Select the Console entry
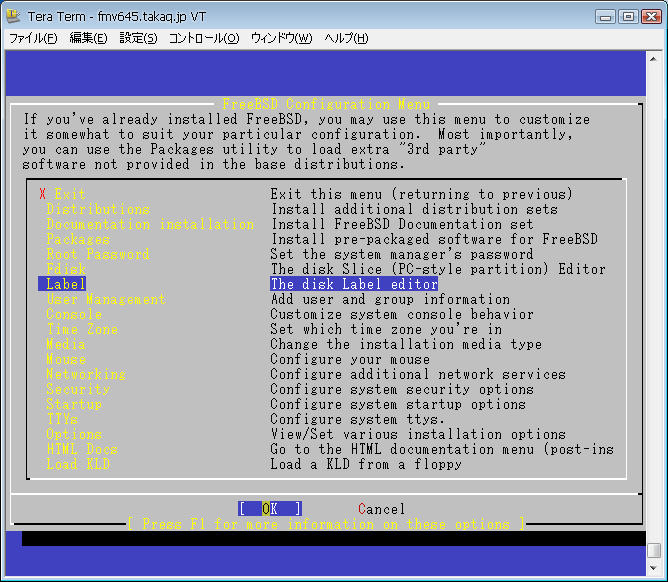This screenshot has height=582, width=668. pos(74,314)
